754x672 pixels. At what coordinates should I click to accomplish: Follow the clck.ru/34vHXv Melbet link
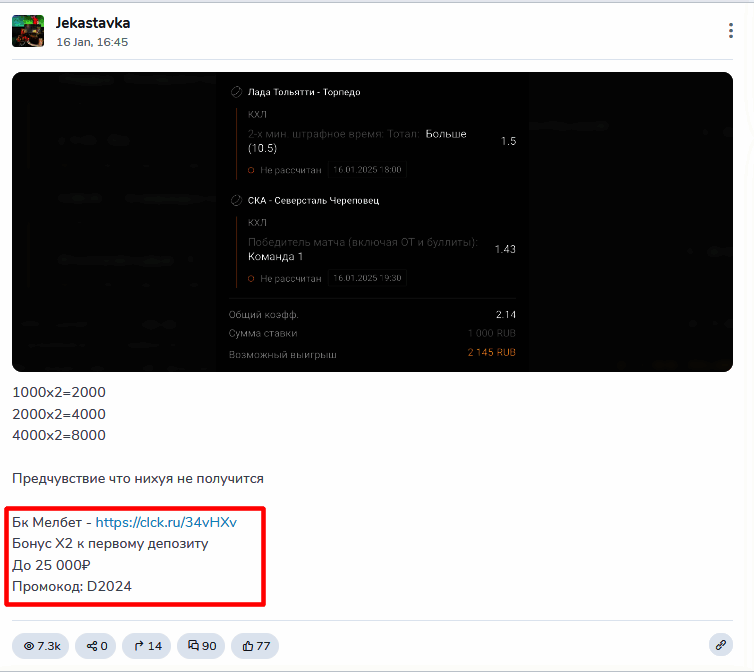[x=166, y=522]
